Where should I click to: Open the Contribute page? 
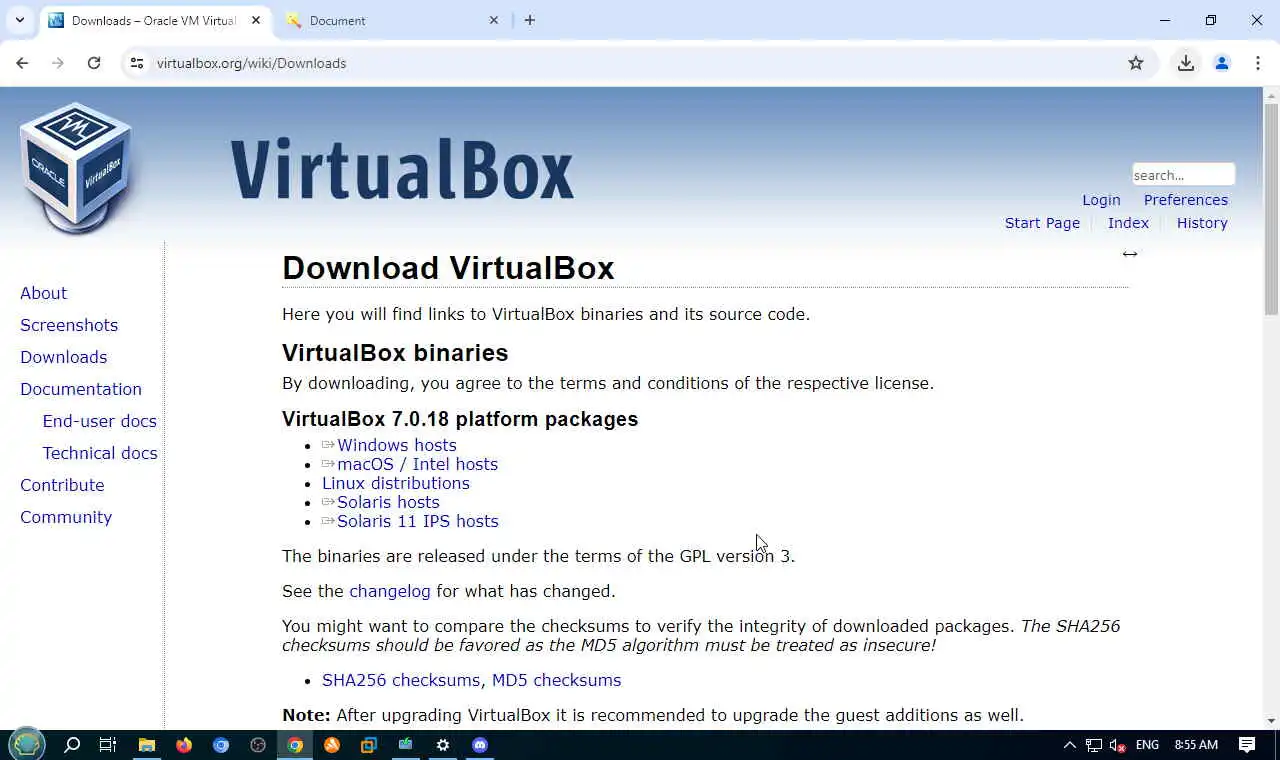62,485
